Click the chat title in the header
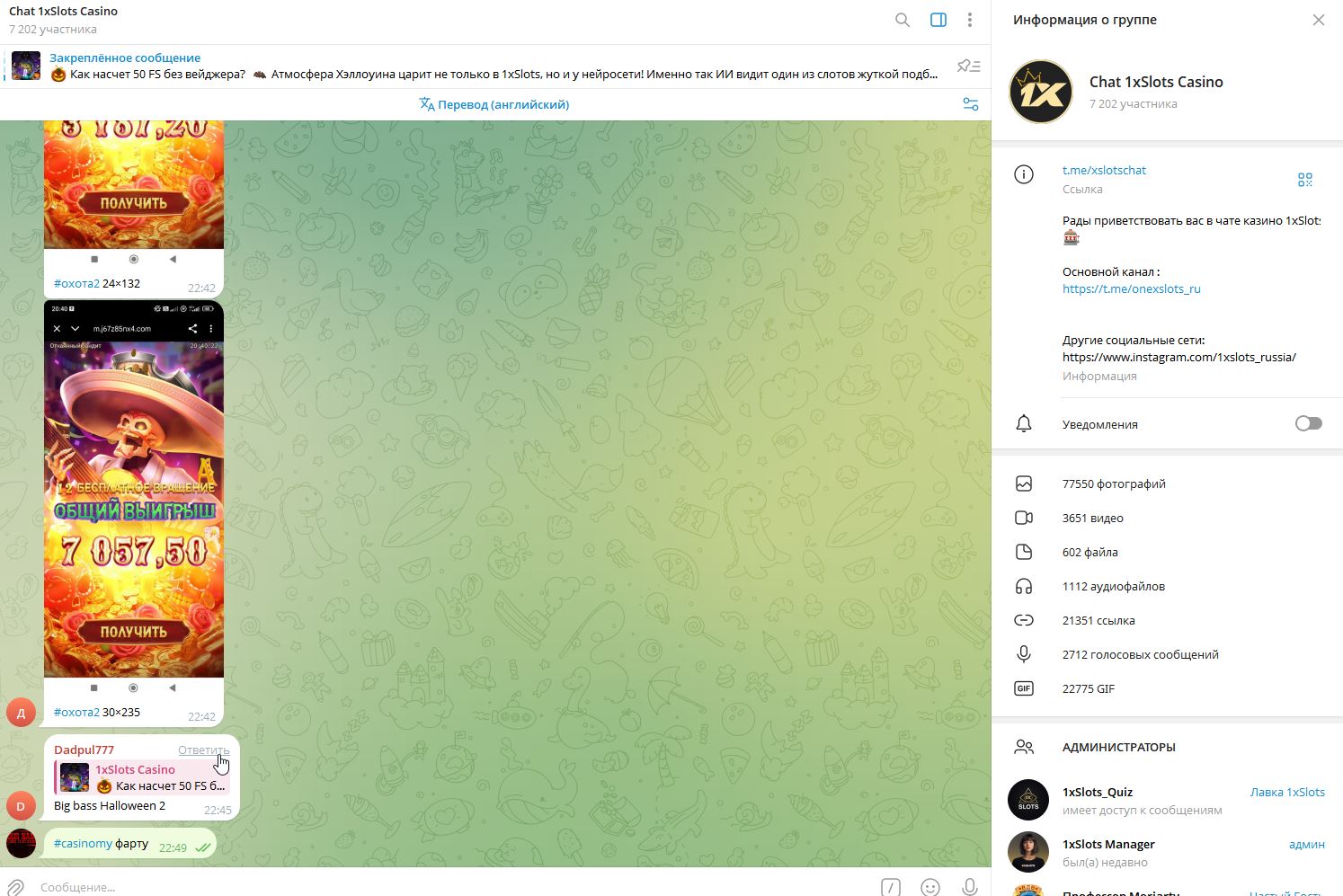The image size is (1343, 896). (x=63, y=12)
